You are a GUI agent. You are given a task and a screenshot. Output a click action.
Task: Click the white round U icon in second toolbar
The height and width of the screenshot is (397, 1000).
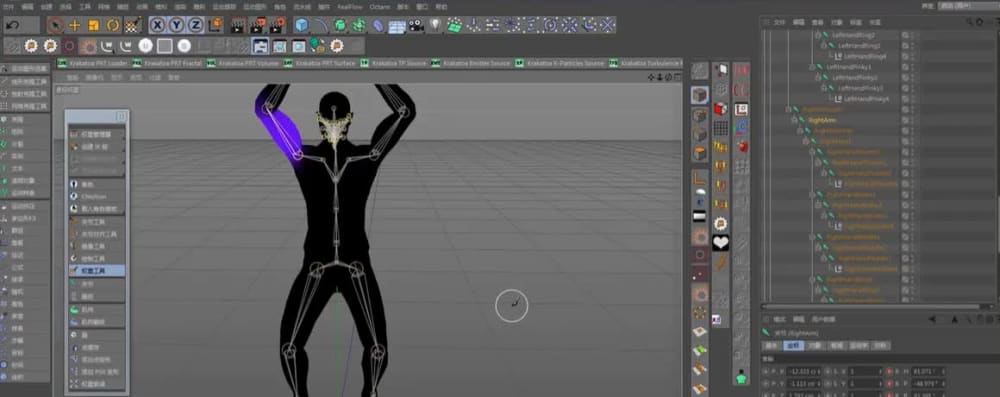point(145,46)
